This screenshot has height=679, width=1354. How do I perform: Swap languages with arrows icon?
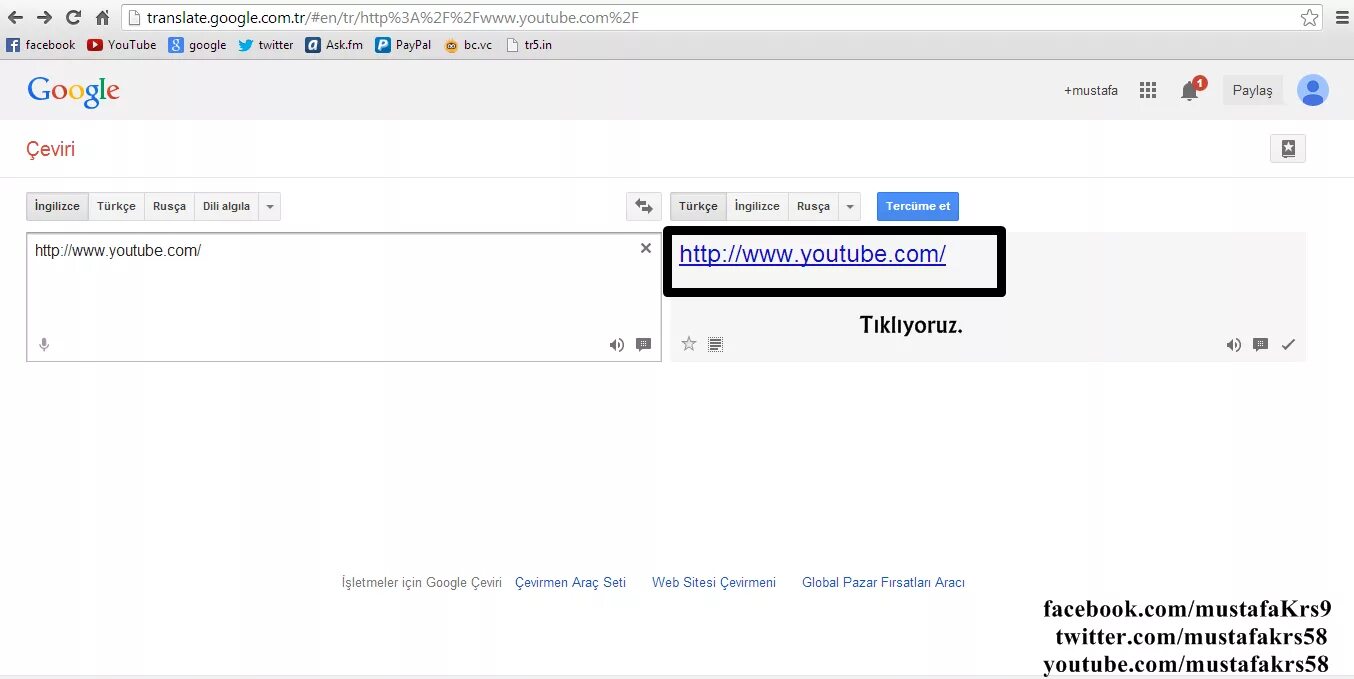[x=644, y=206]
